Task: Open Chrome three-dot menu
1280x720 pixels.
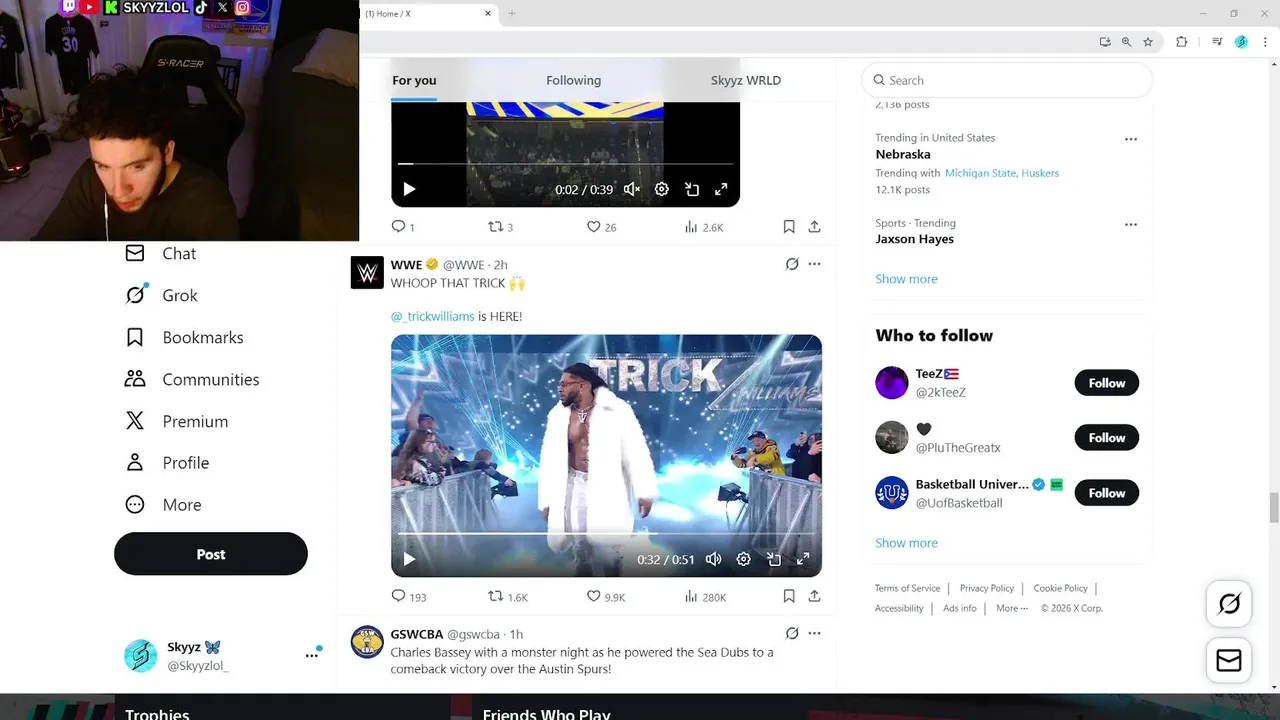Action: click(x=1265, y=42)
